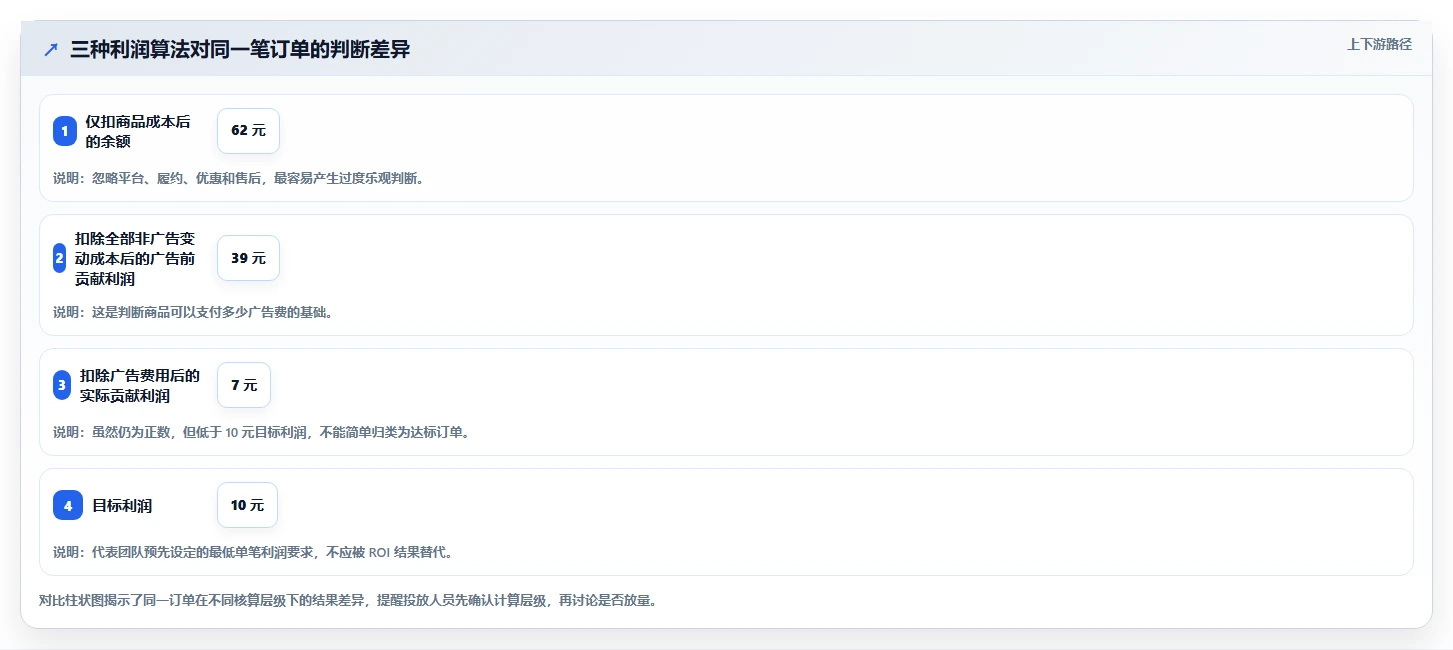Click the note mentioning 10 元目标利润
The width and height of the screenshot is (1453, 650).
point(261,432)
